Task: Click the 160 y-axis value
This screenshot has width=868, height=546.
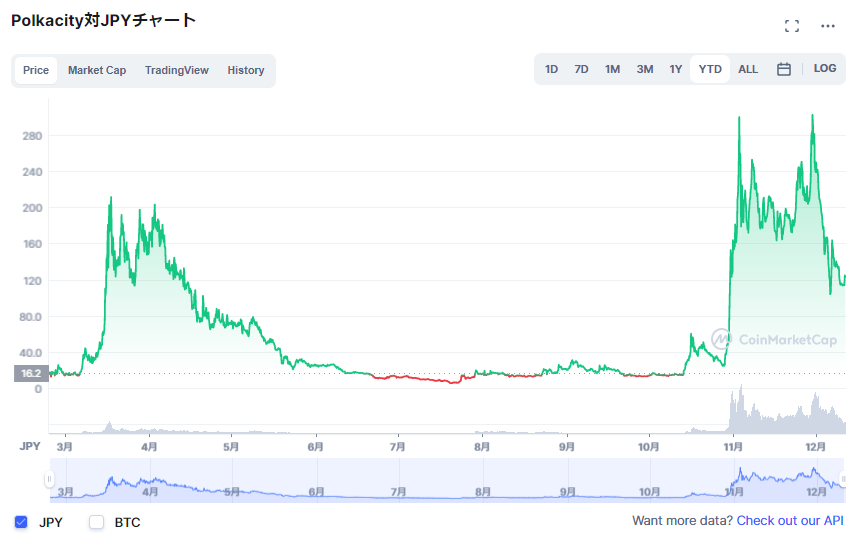Action: (x=32, y=244)
